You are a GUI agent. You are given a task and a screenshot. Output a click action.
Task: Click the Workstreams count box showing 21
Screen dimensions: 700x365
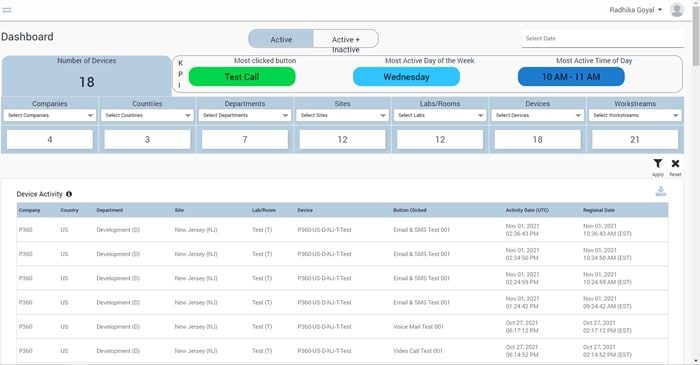(x=635, y=139)
